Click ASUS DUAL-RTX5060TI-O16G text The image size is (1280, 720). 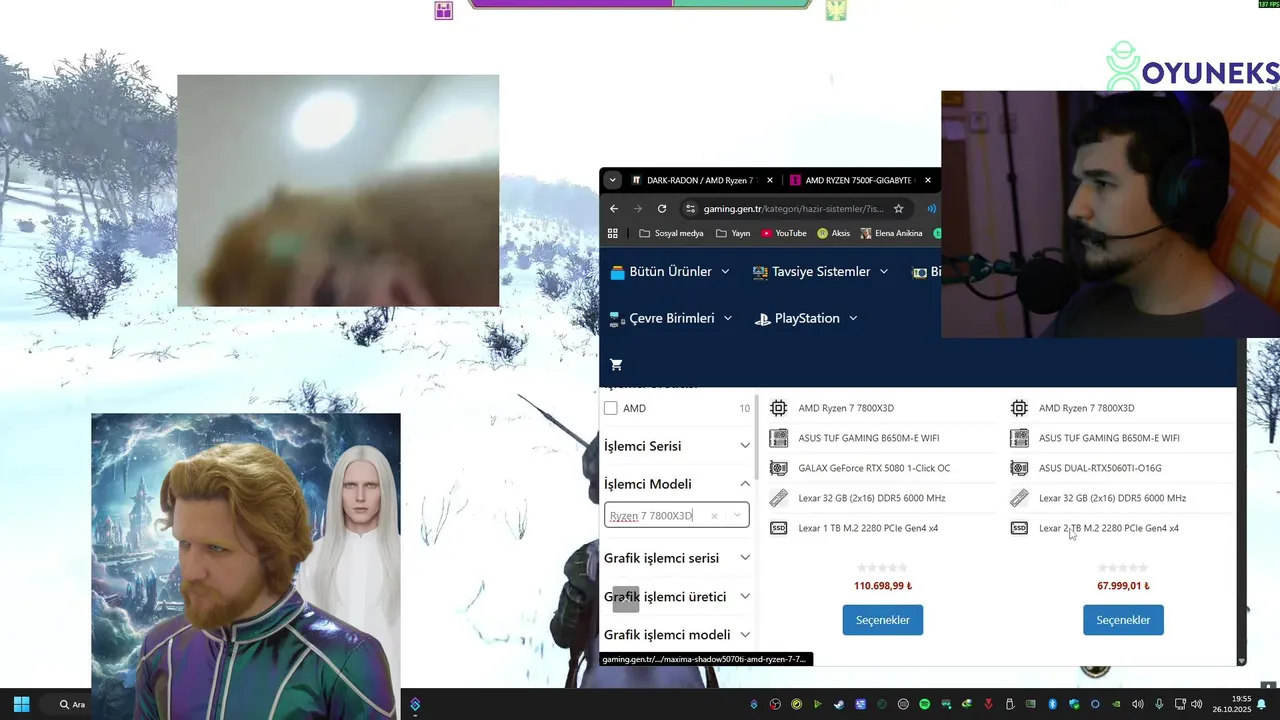pos(1100,468)
